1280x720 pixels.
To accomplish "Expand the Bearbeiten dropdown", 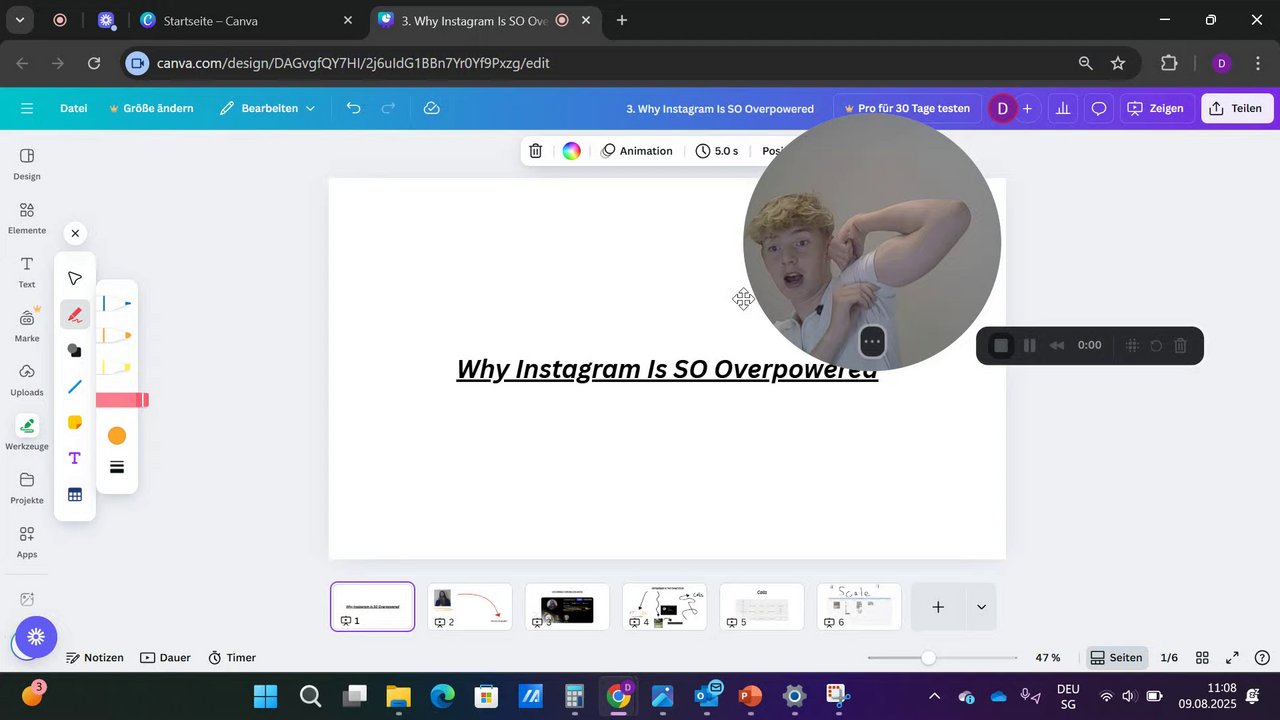I will (268, 108).
